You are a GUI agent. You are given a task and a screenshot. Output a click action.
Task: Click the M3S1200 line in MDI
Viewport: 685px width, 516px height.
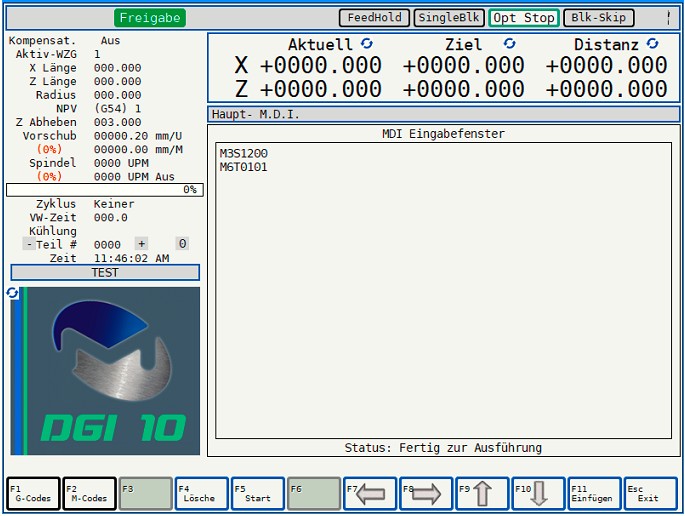pyautogui.click(x=243, y=153)
